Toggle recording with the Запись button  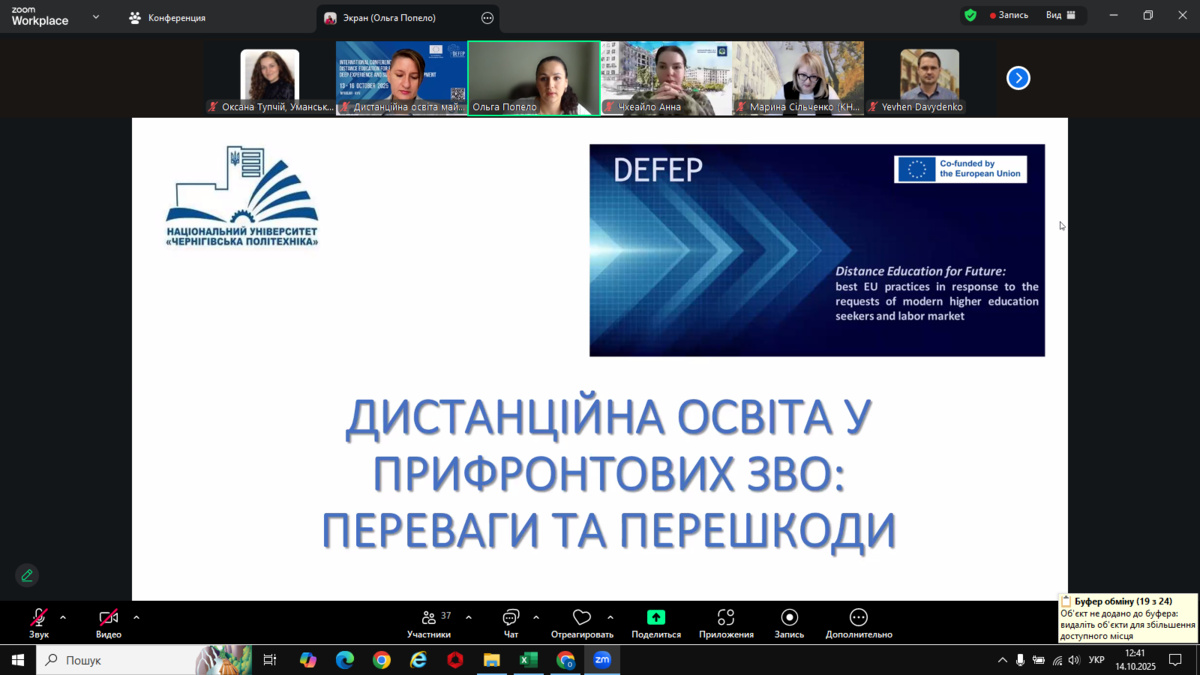[x=789, y=618]
